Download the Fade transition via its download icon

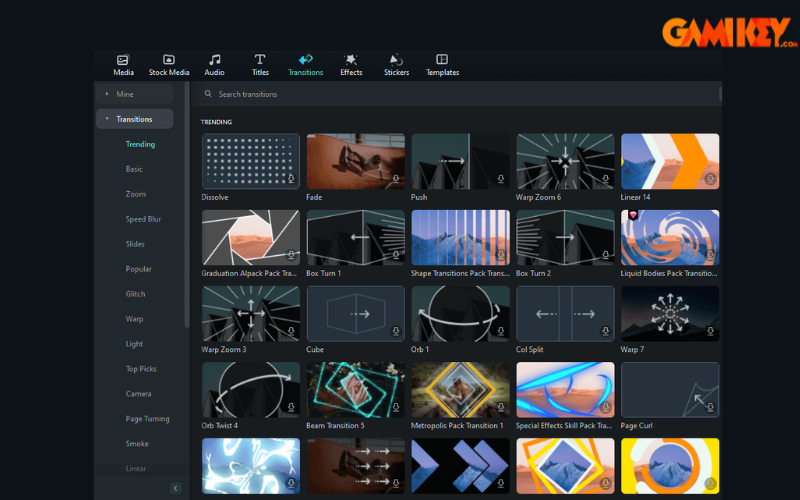click(395, 179)
